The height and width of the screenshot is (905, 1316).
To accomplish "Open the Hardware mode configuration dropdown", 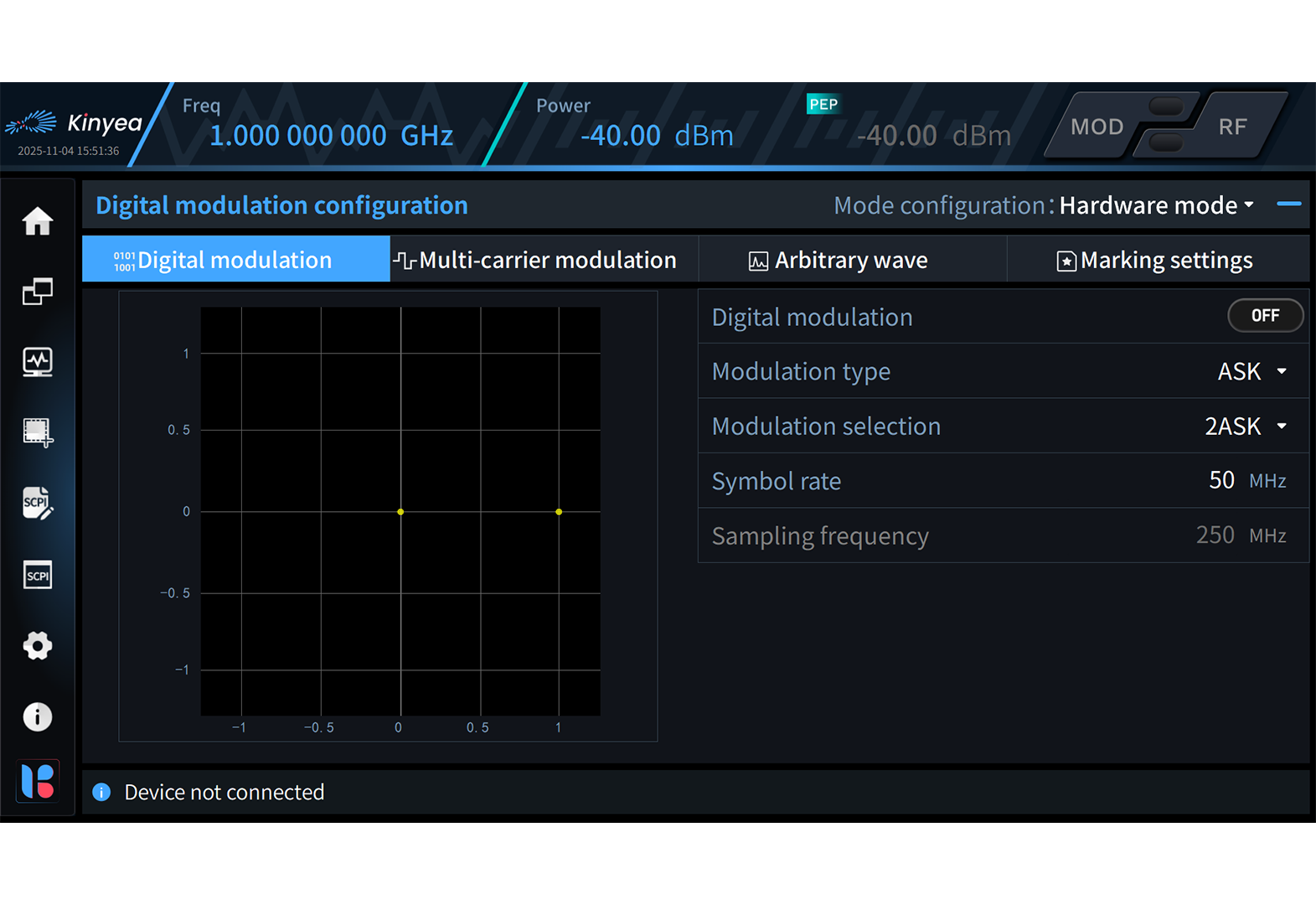I will (x=1156, y=205).
